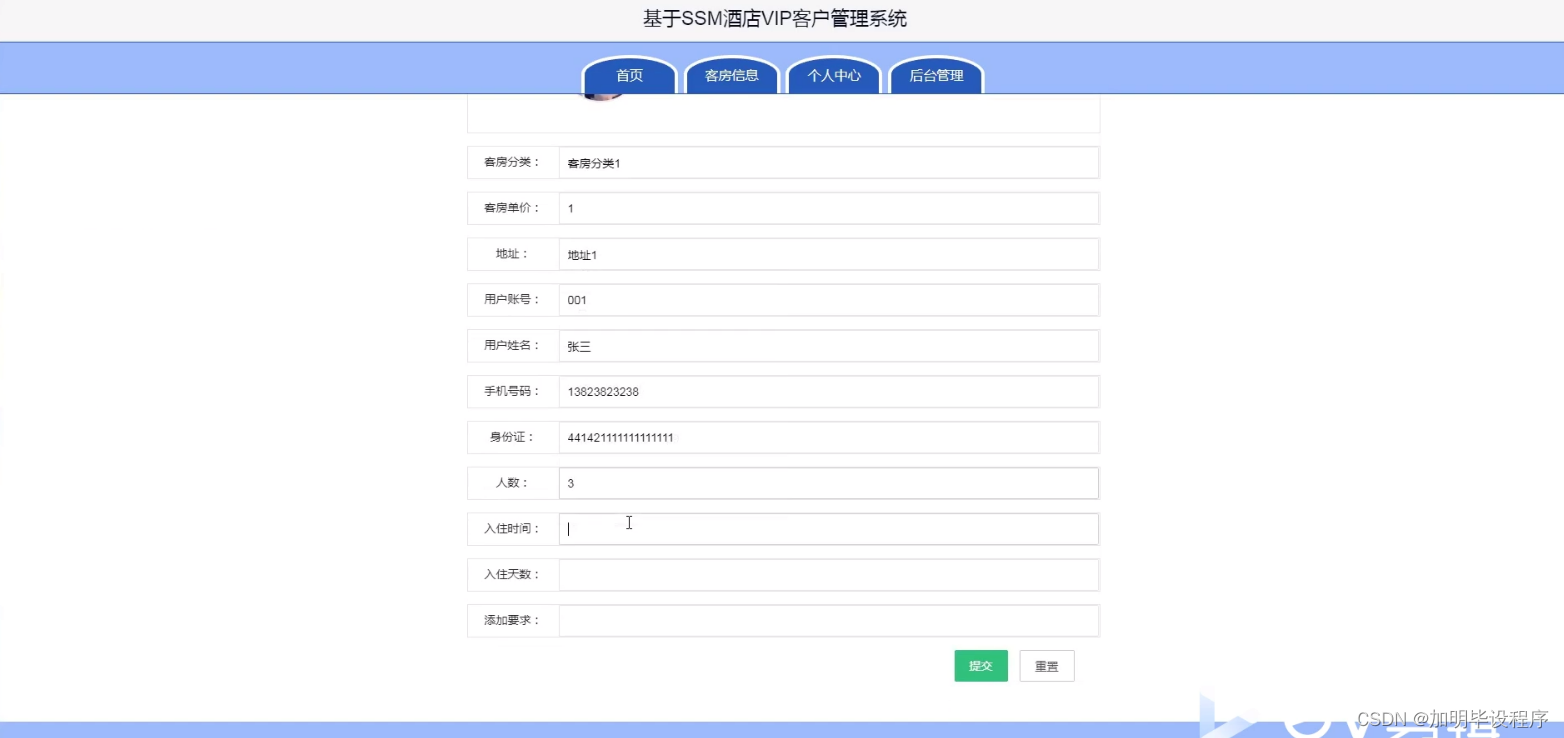
Task: Click the 手机号码 phone number field
Action: [x=828, y=391]
